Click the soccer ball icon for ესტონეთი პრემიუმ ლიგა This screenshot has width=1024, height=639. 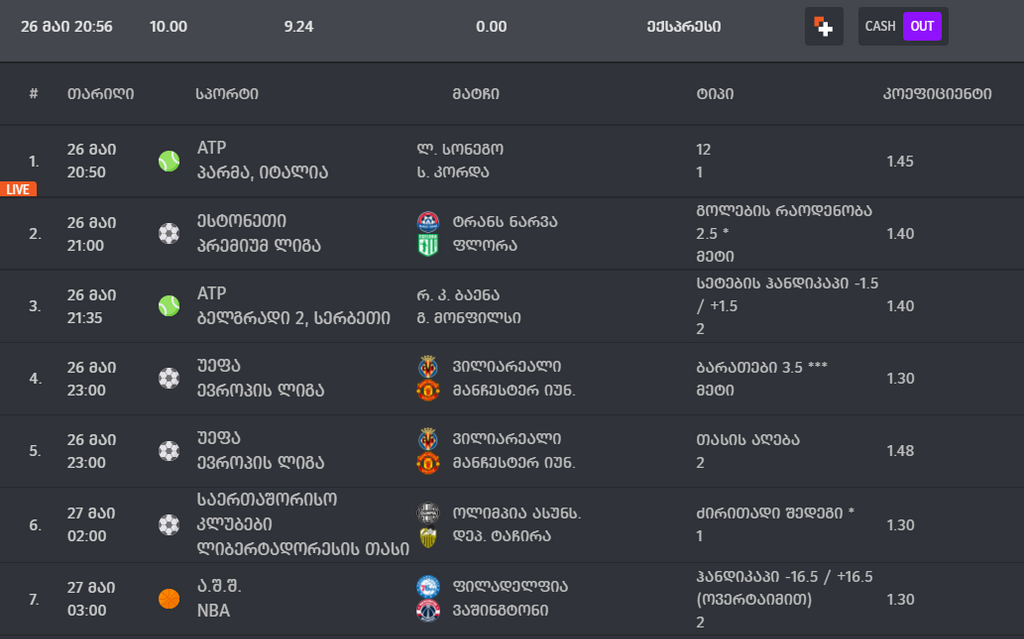[x=169, y=234]
